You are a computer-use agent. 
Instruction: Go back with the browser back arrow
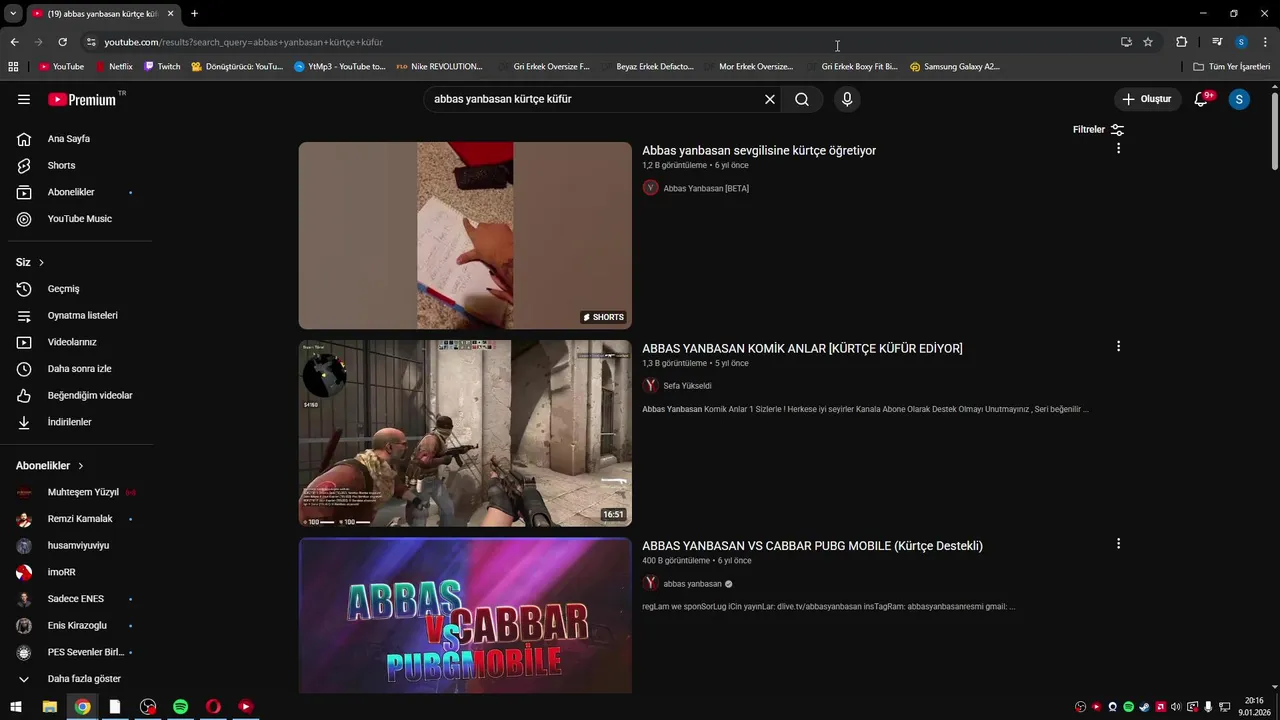pos(14,42)
